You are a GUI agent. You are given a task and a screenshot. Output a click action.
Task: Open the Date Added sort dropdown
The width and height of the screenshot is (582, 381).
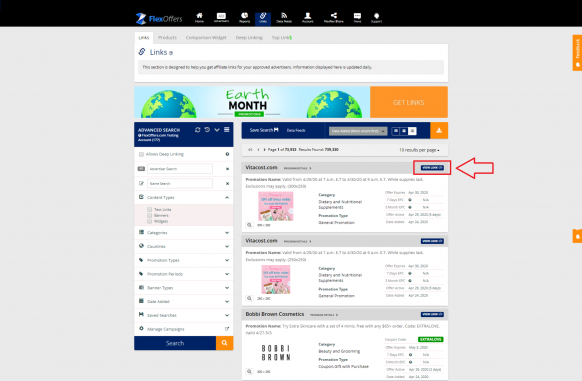click(x=358, y=131)
